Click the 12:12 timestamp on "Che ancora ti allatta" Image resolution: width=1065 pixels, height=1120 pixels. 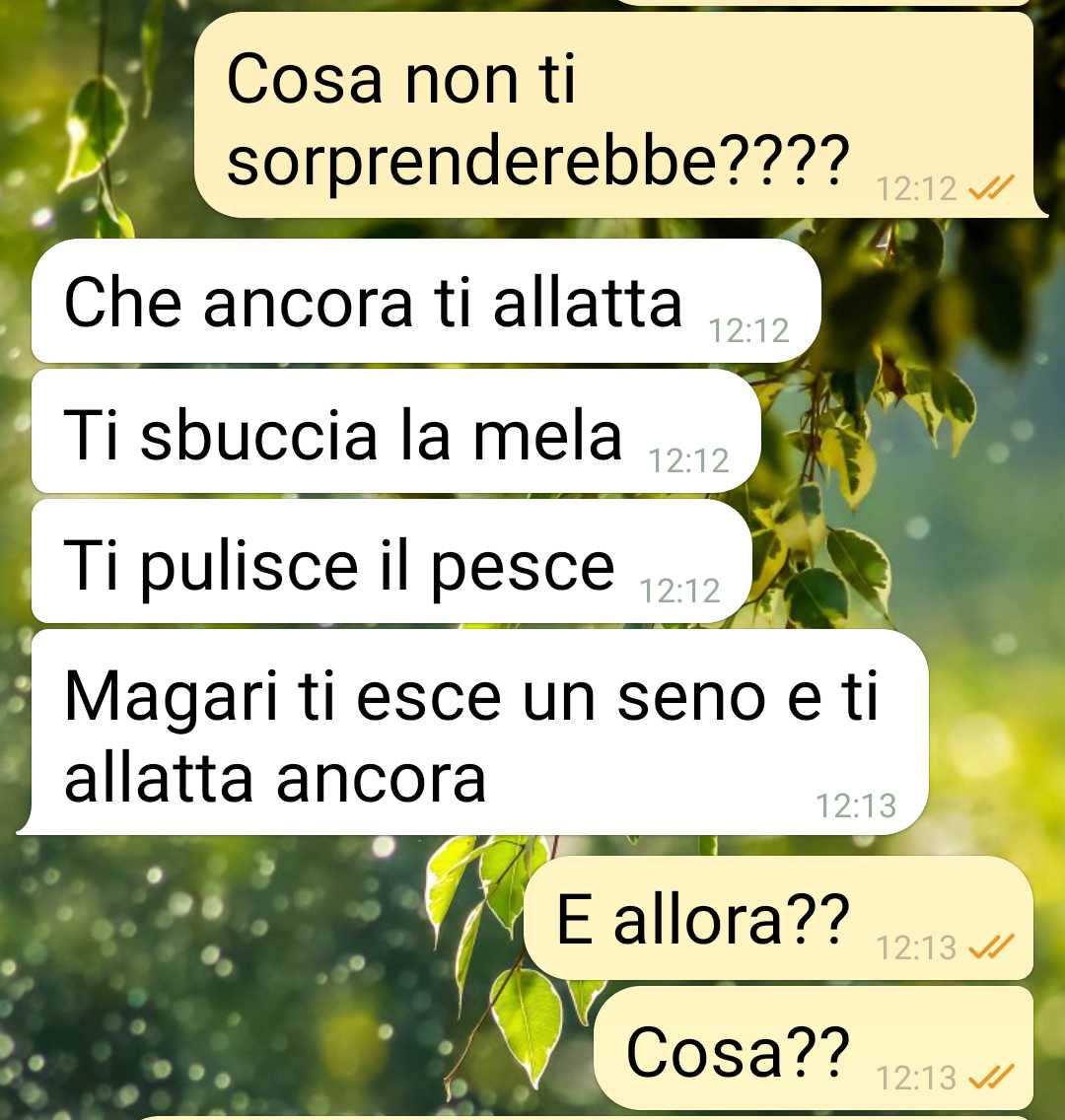748,330
